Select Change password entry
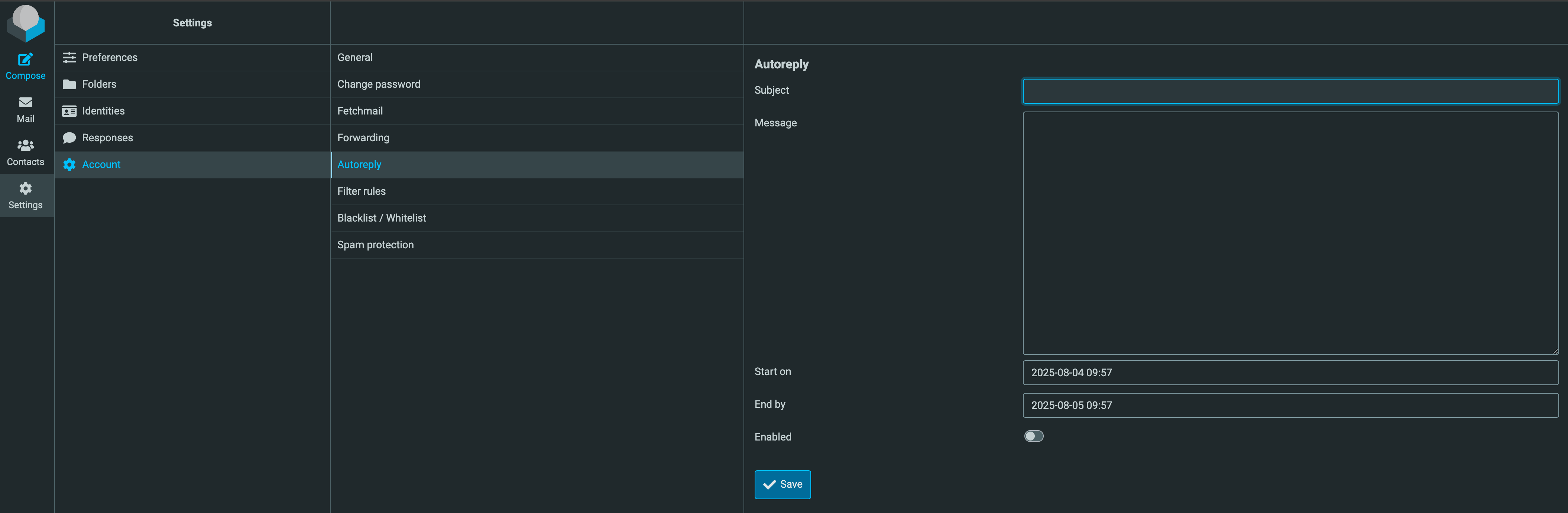Screen dimensions: 1568x513 click(378, 84)
